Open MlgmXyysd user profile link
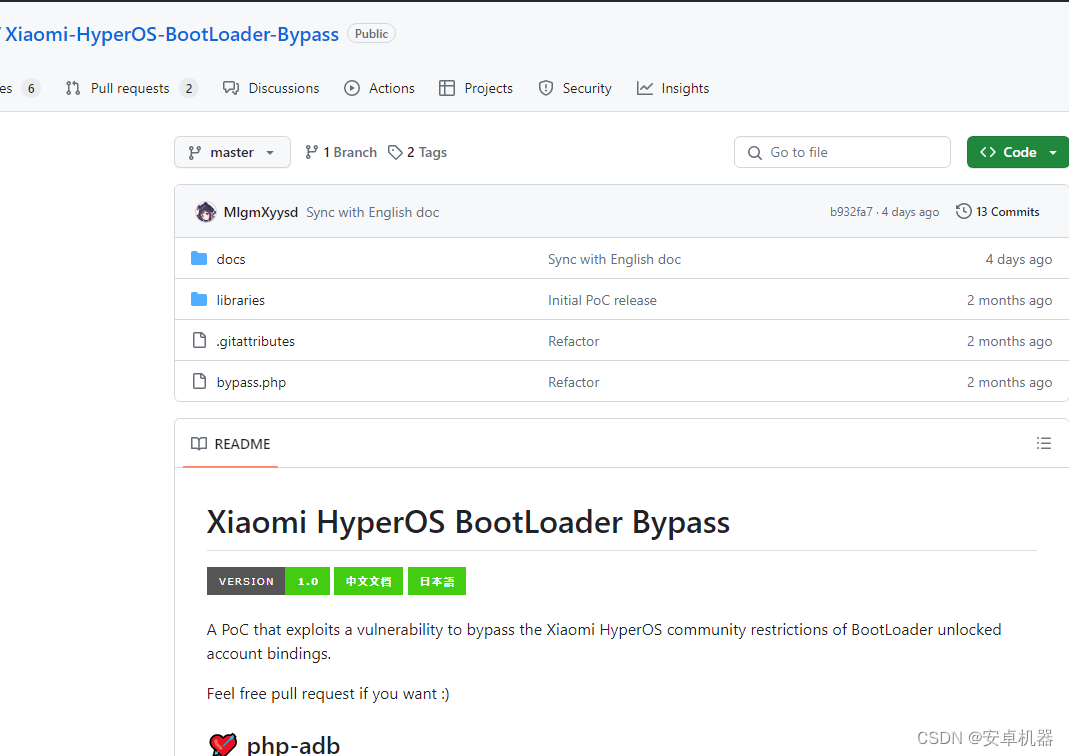 click(260, 212)
